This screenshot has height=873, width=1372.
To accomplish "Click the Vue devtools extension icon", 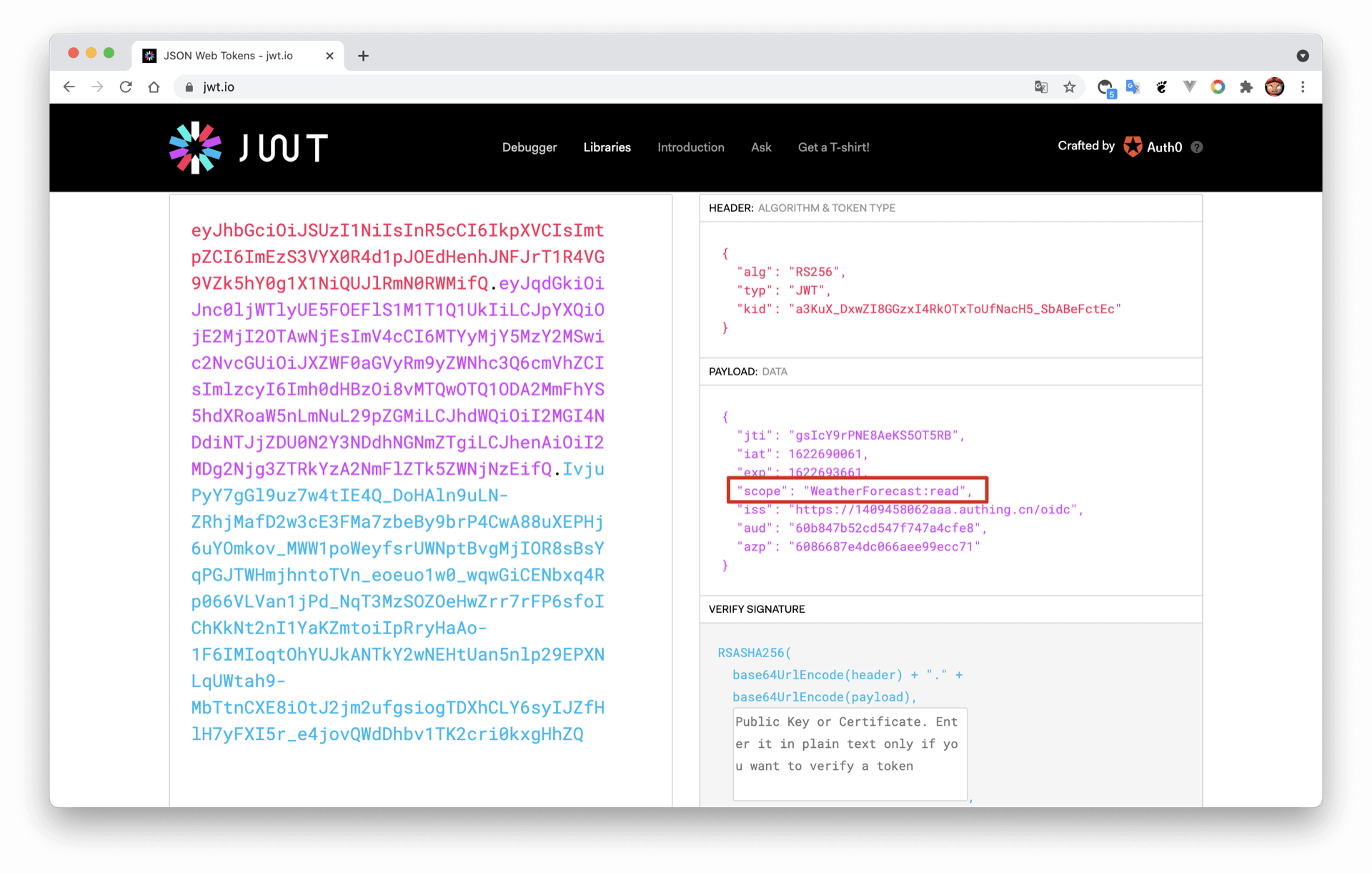I will [x=1189, y=87].
